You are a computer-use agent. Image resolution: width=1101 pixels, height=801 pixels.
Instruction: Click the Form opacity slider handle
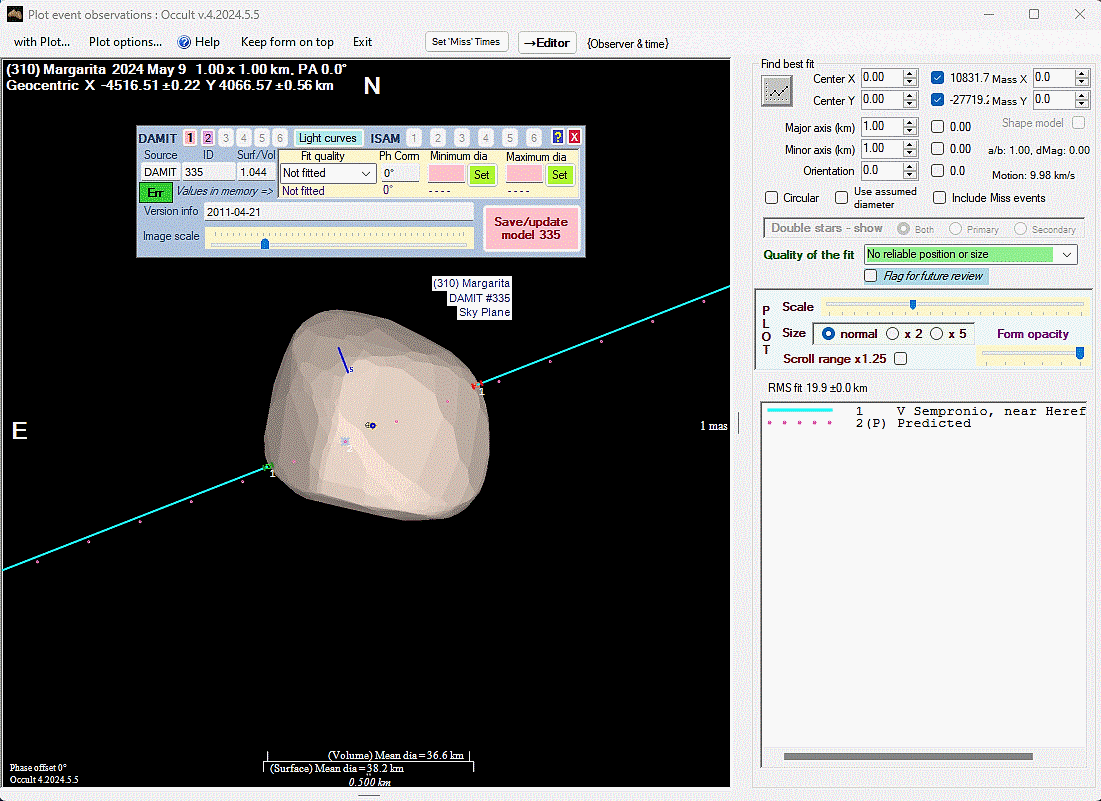pos(1080,353)
